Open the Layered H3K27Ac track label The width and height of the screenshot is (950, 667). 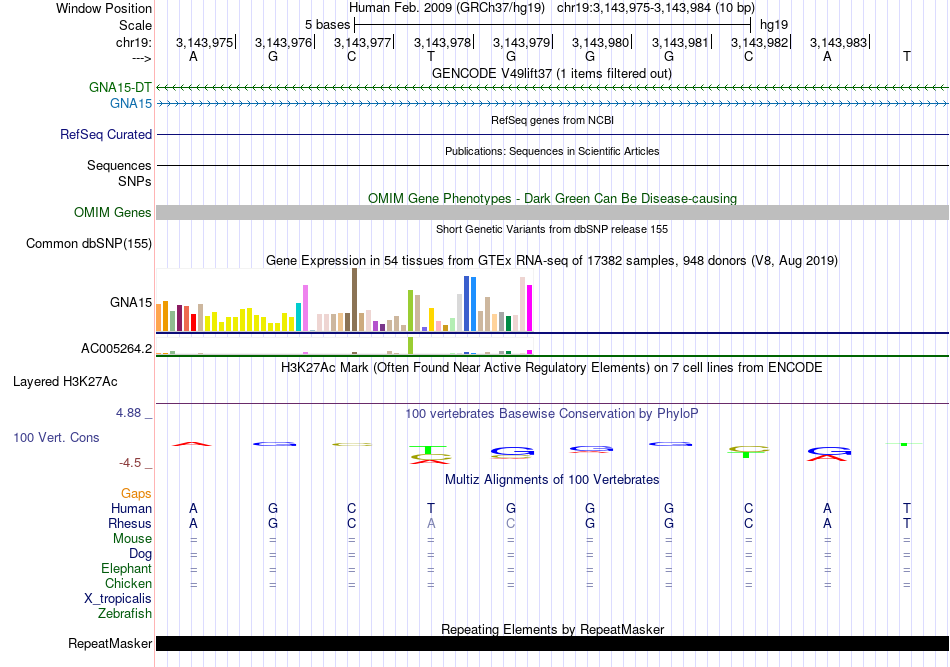pos(65,382)
